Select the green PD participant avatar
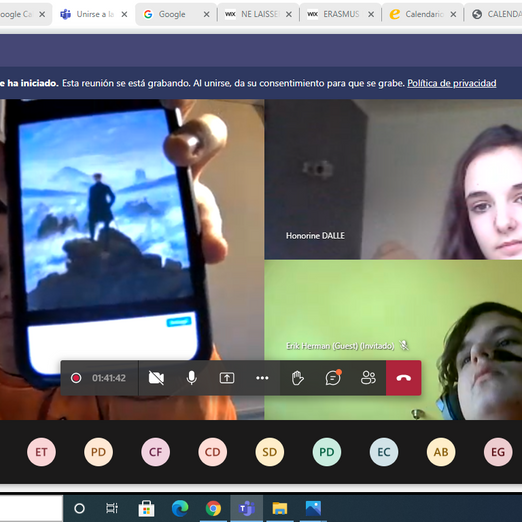Viewport: 522px width, 522px height. click(x=327, y=452)
